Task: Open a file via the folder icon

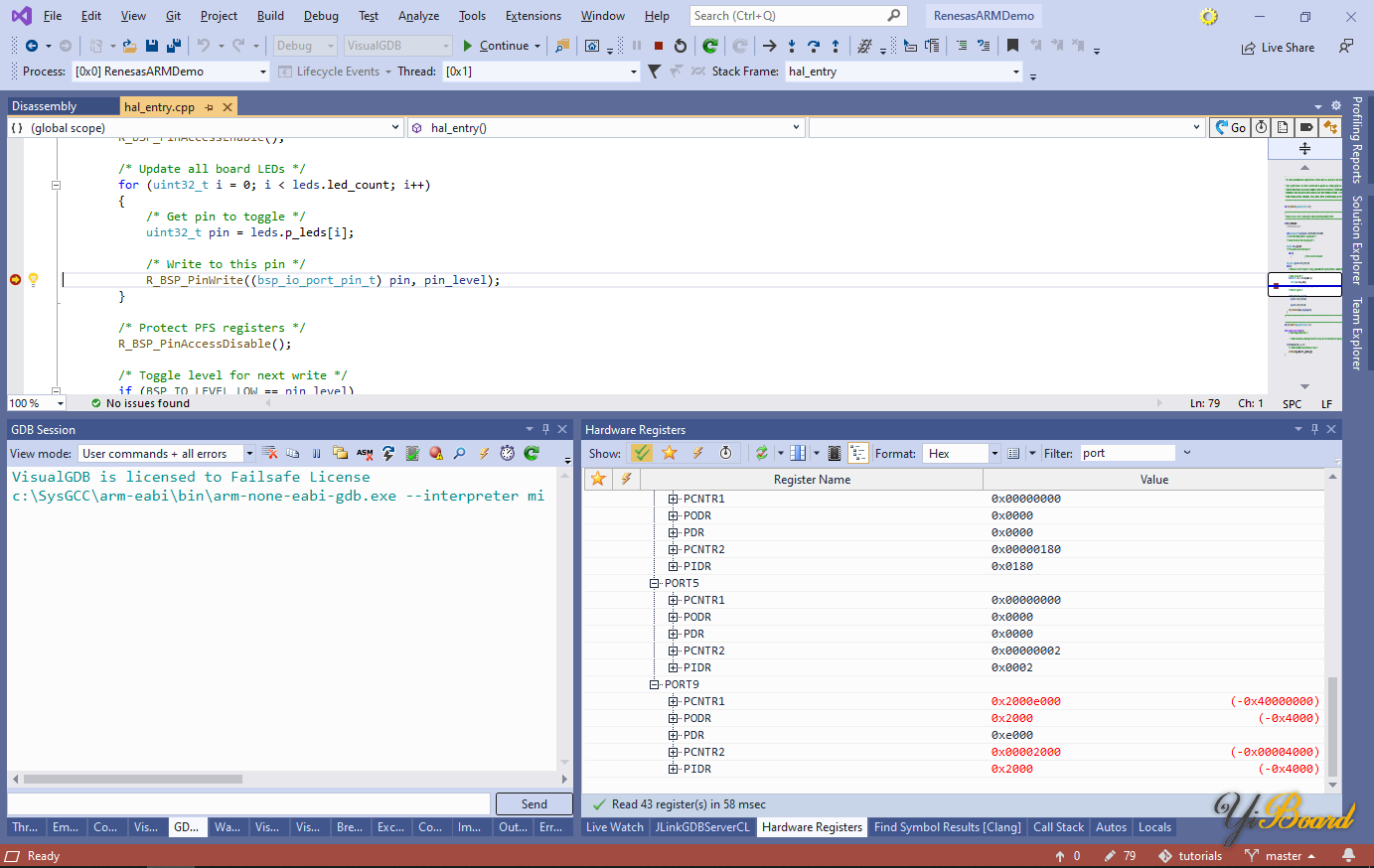Action: (130, 46)
